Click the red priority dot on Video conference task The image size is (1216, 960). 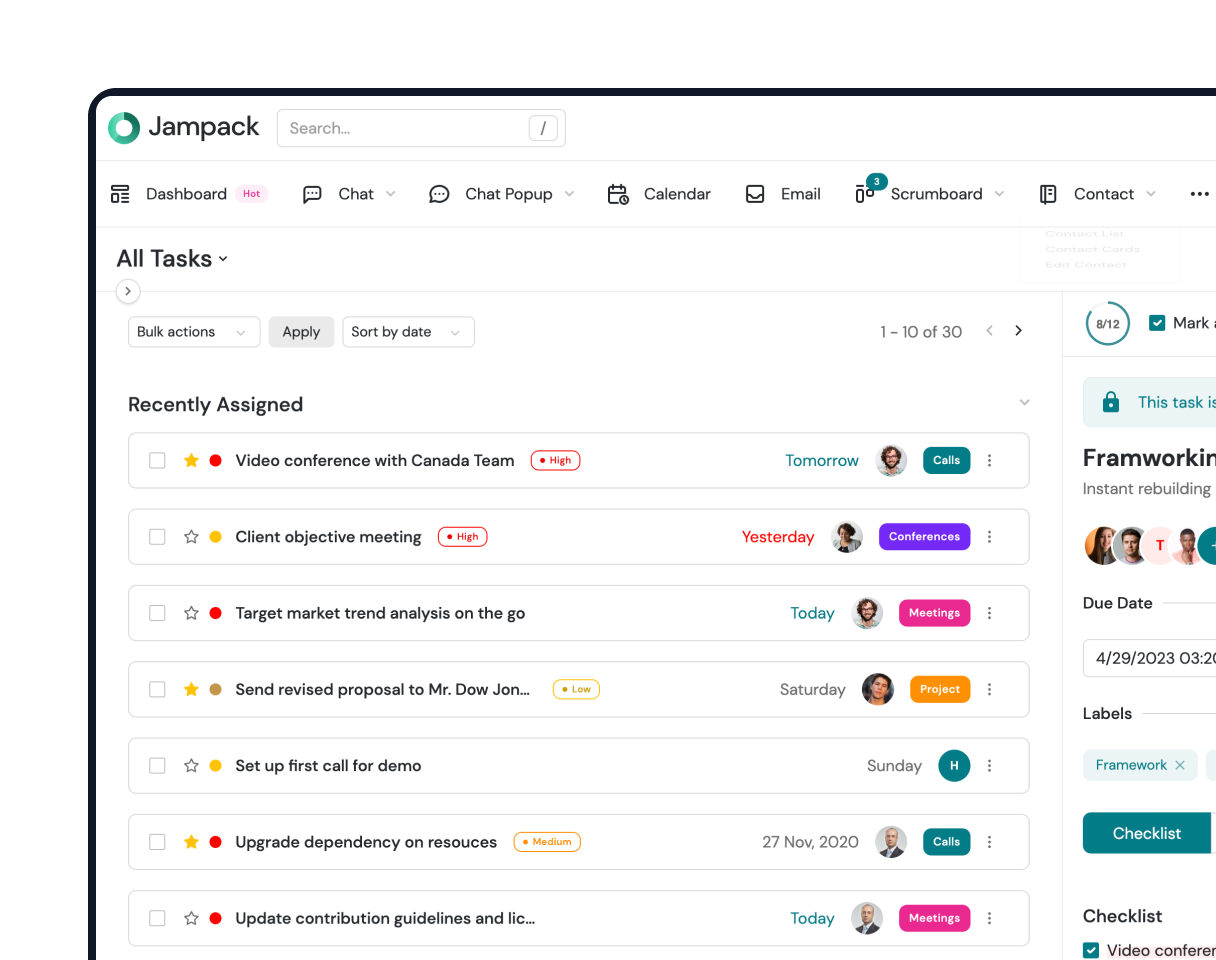click(x=215, y=461)
